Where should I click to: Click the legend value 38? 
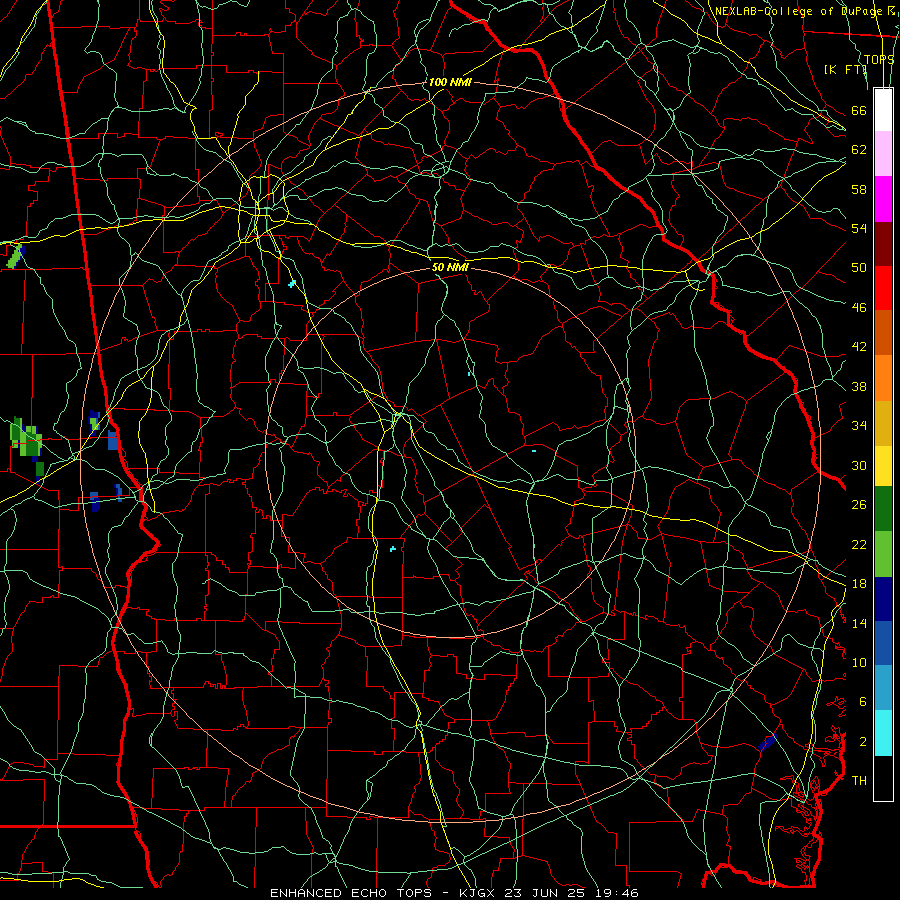coord(859,386)
